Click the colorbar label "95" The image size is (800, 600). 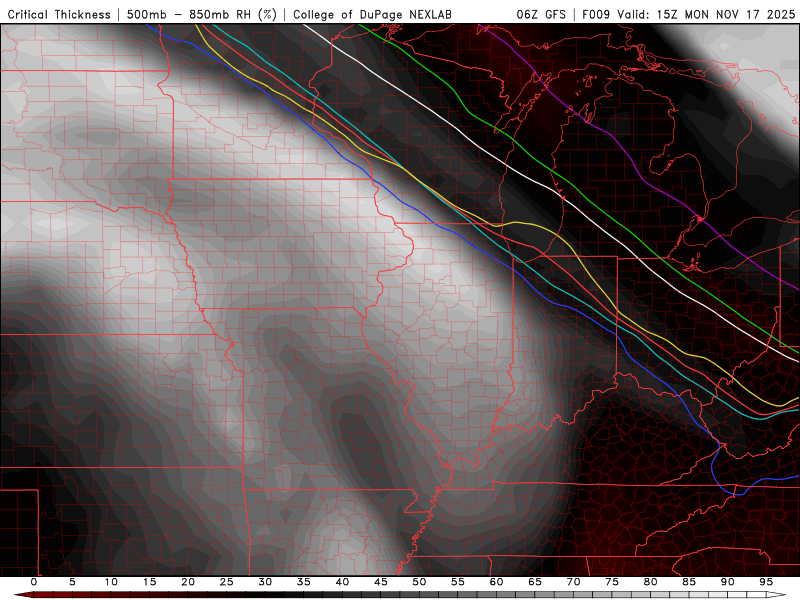tap(766, 582)
